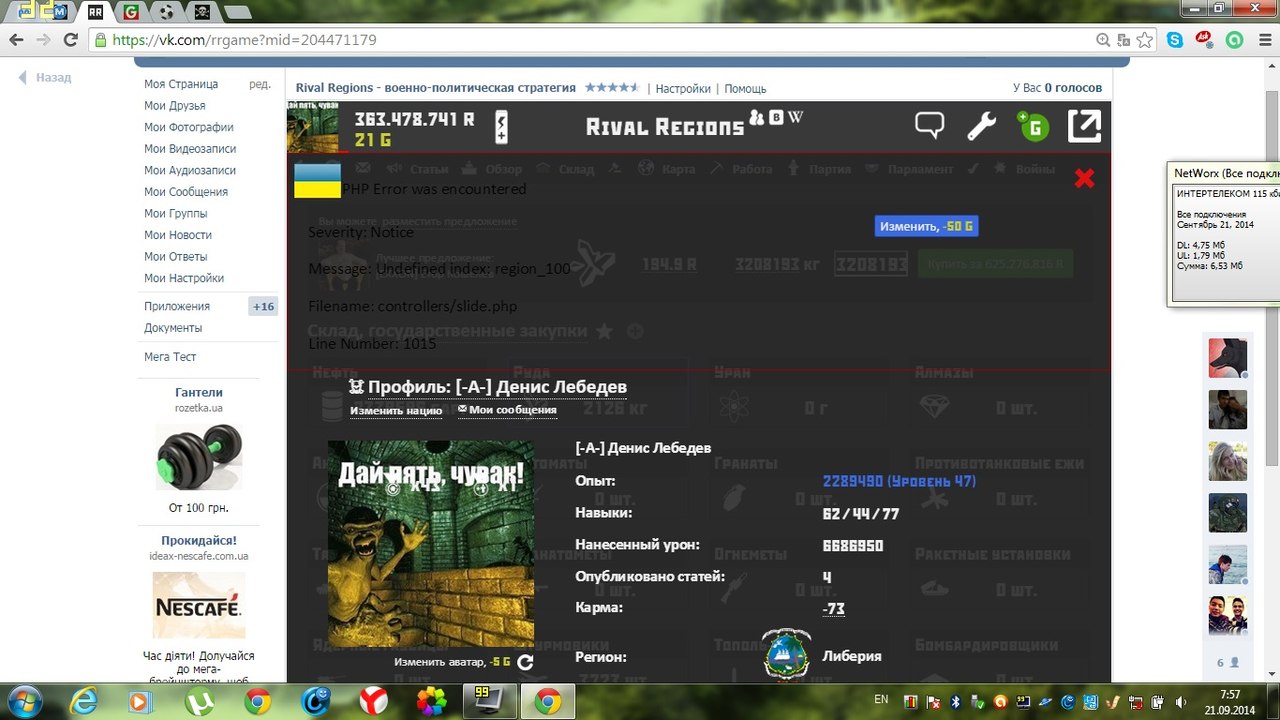Open uTorrent from taskbar

pyautogui.click(x=200, y=702)
